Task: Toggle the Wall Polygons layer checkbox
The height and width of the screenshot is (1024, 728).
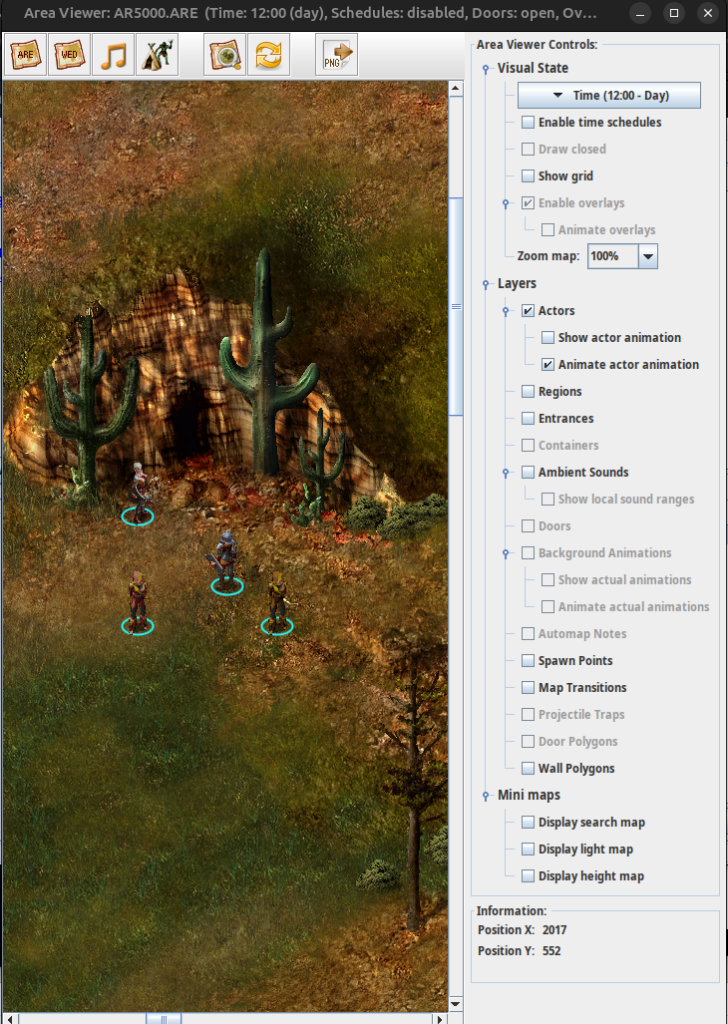Action: coord(528,769)
